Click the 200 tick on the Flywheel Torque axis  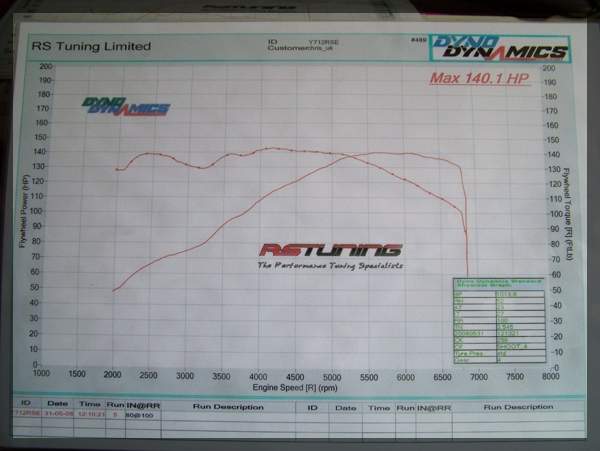pos(549,68)
